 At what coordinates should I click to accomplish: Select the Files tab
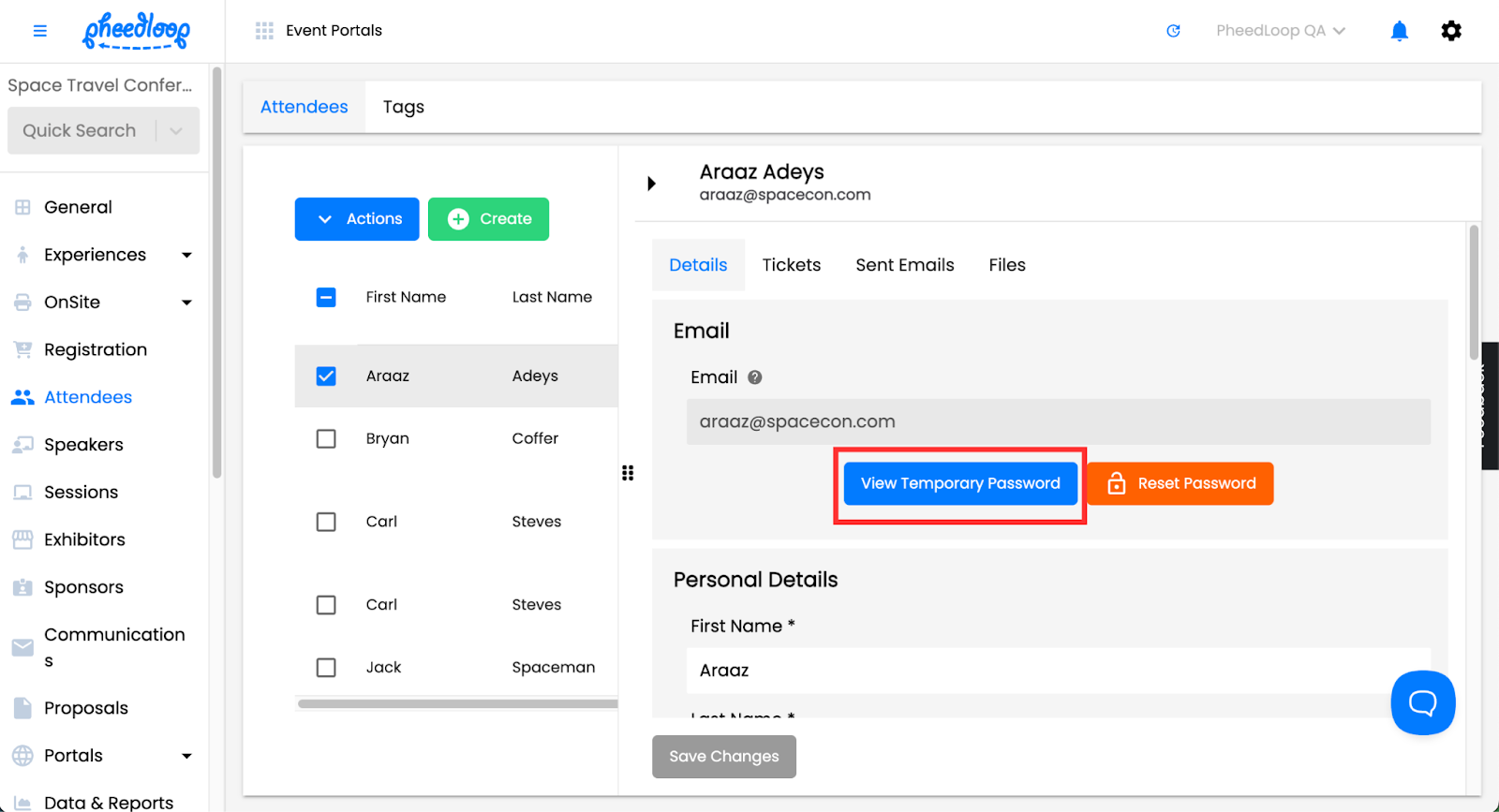1007,265
